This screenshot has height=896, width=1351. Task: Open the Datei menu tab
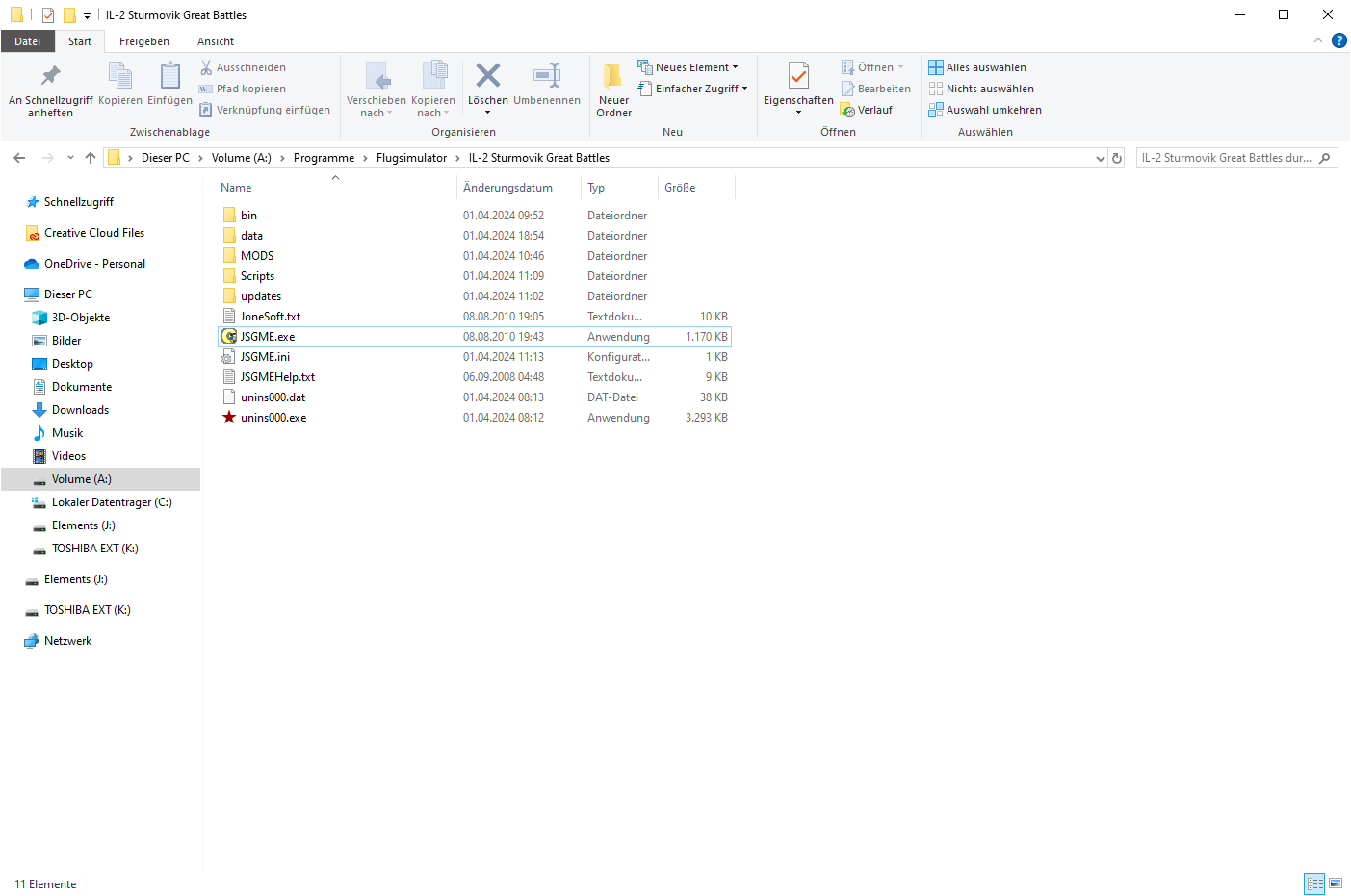pyautogui.click(x=28, y=41)
